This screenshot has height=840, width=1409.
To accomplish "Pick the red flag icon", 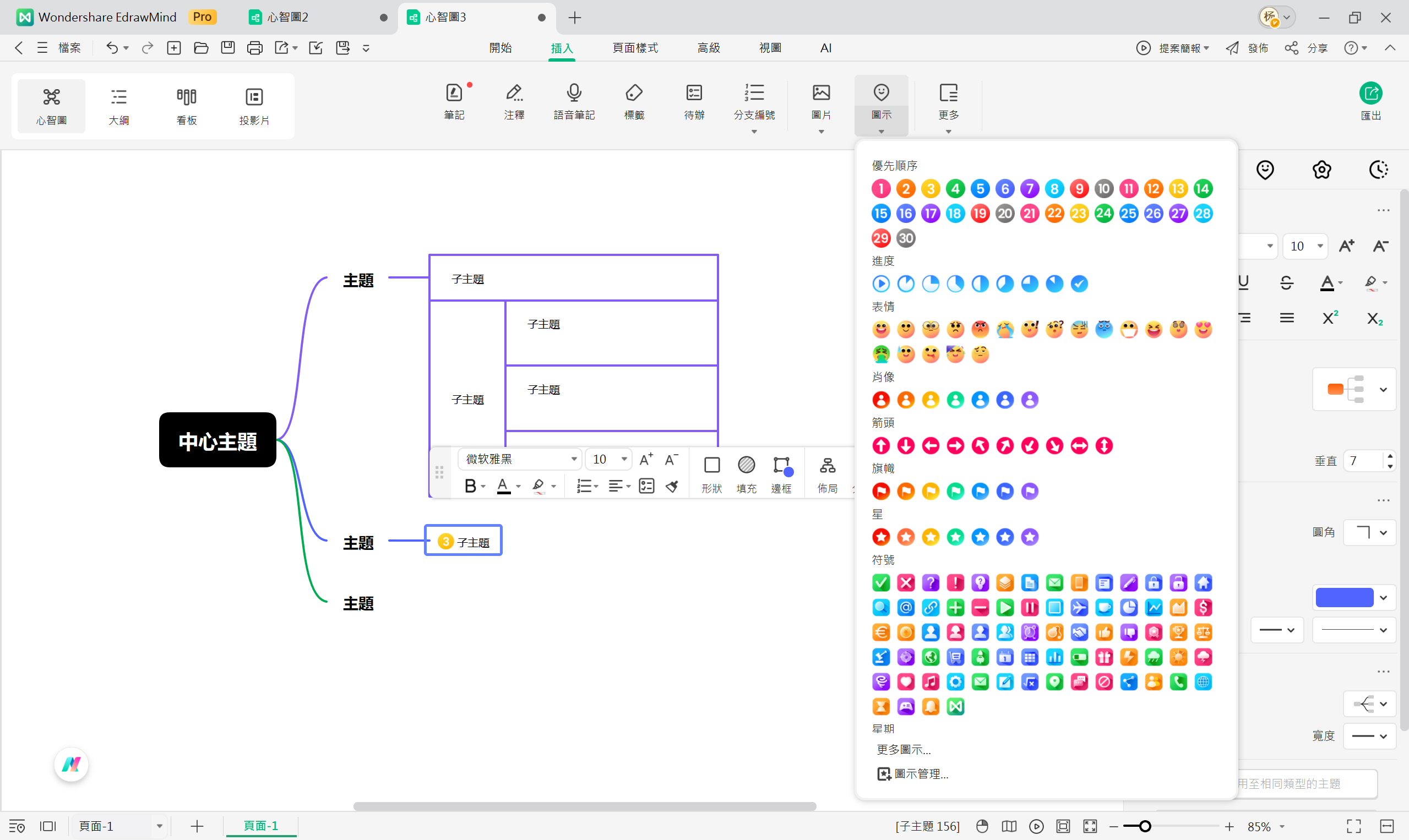I will click(x=881, y=492).
